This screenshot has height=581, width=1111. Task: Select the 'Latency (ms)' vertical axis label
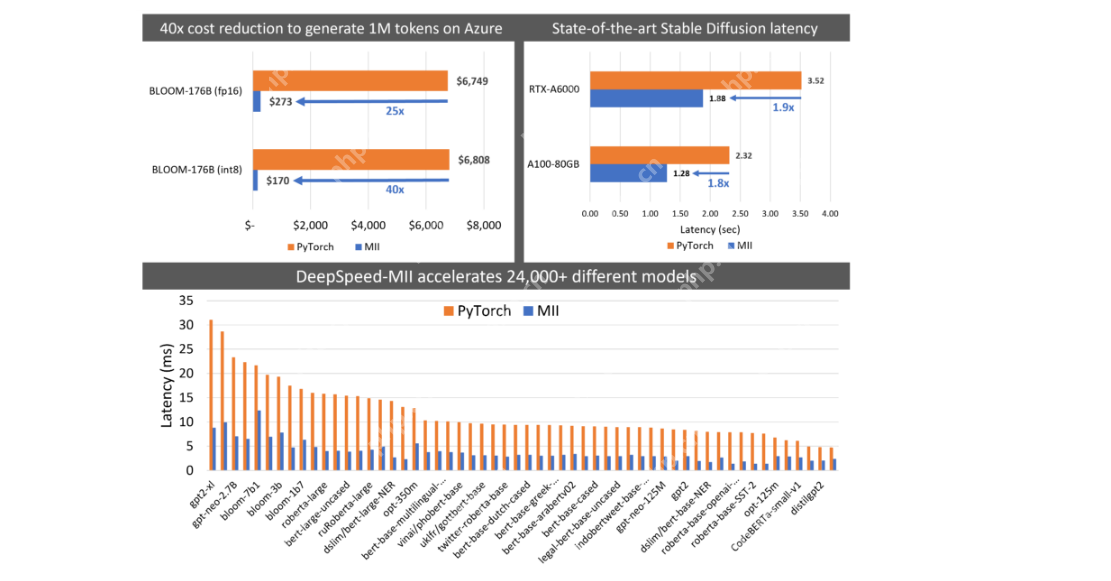coord(166,384)
